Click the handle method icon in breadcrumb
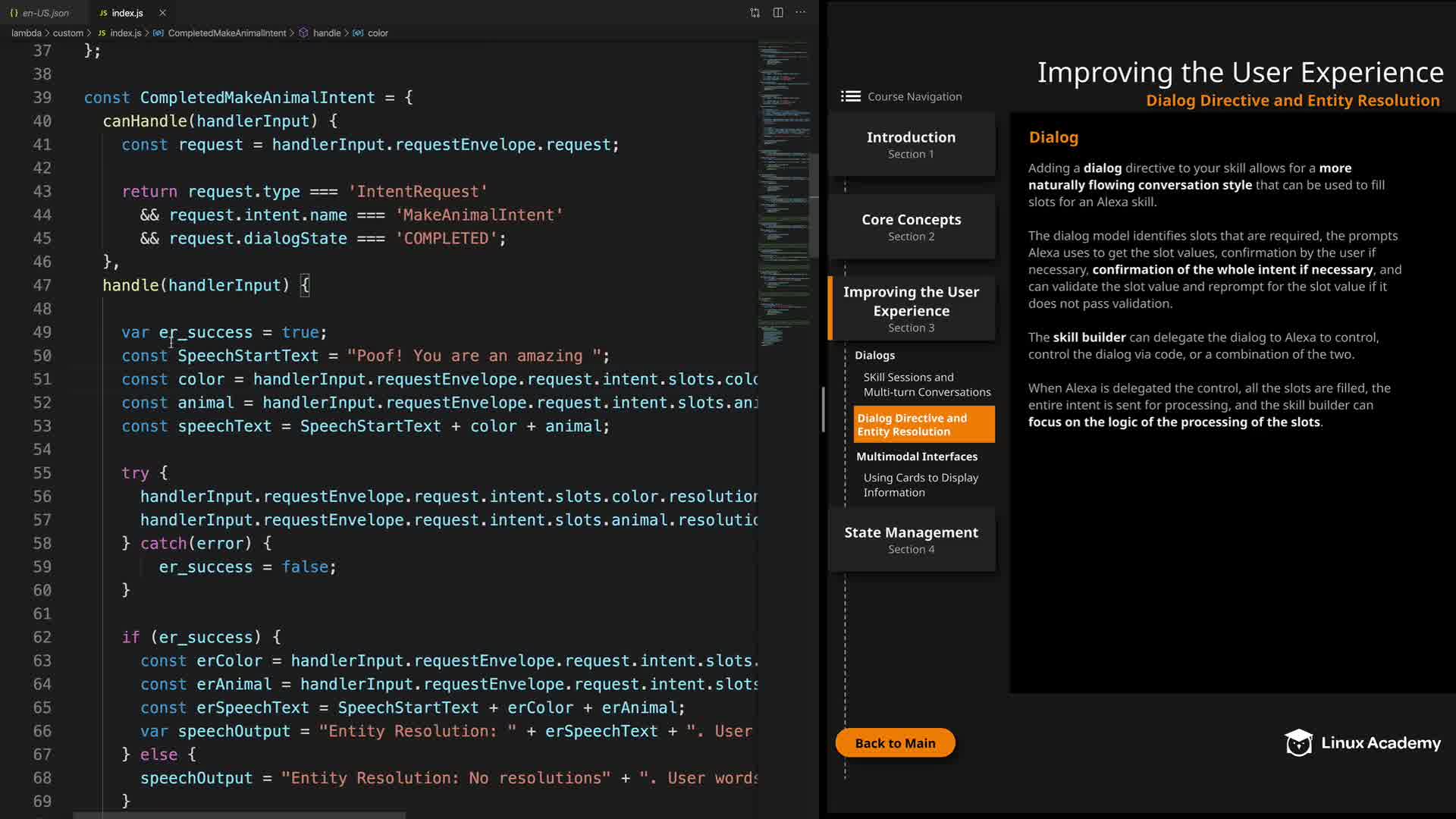 coord(303,33)
